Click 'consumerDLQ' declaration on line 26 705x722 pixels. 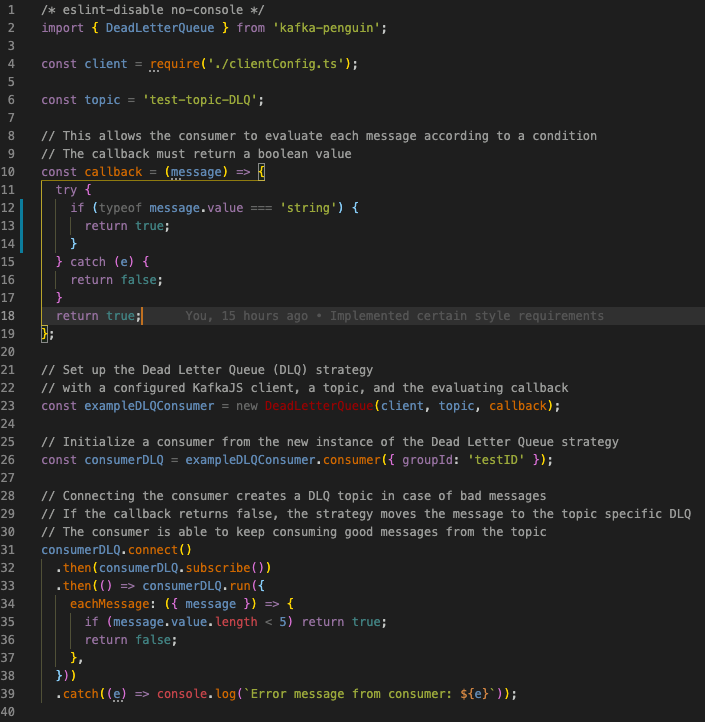[124, 460]
